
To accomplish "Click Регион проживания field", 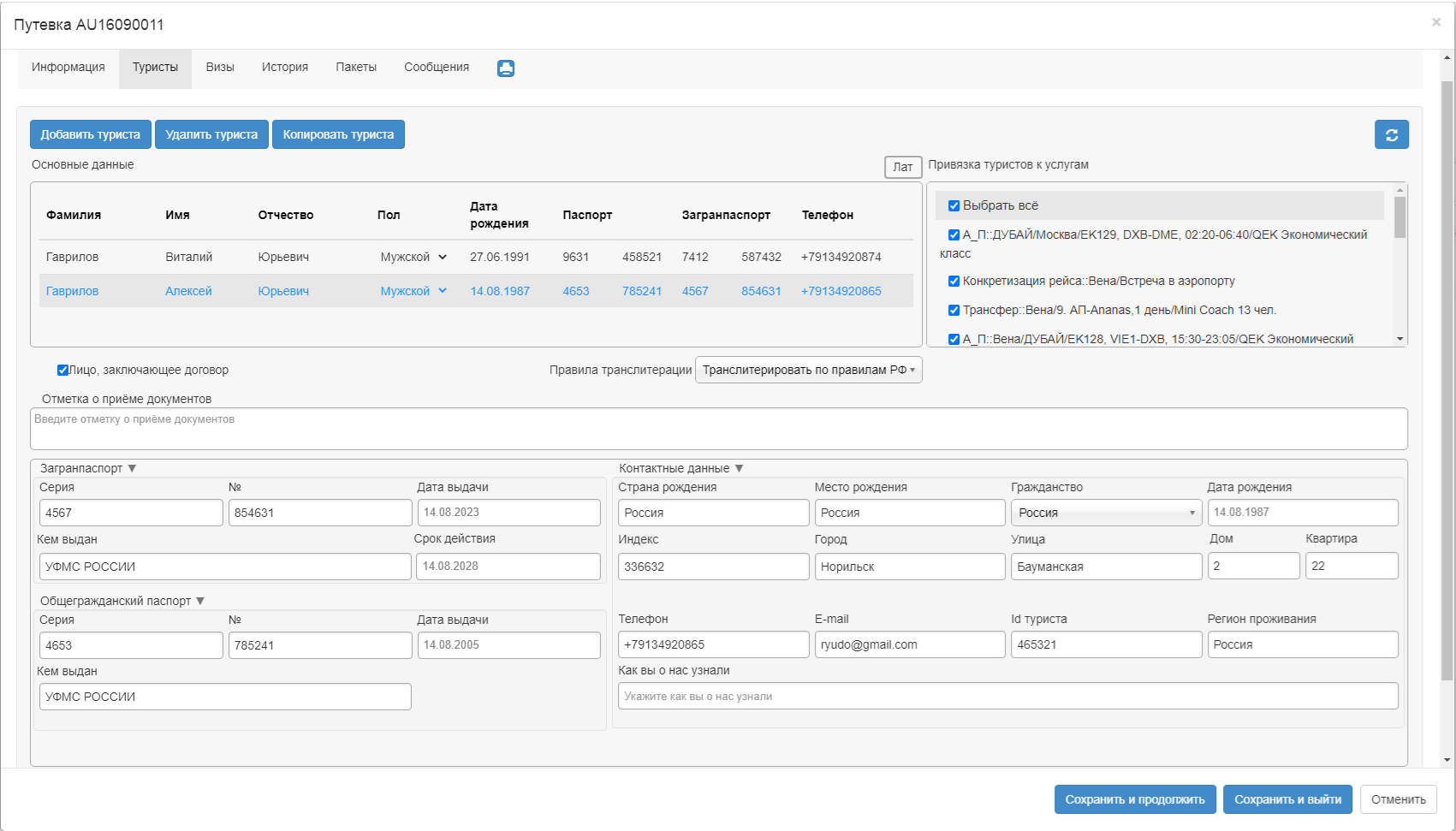I will point(1303,644).
